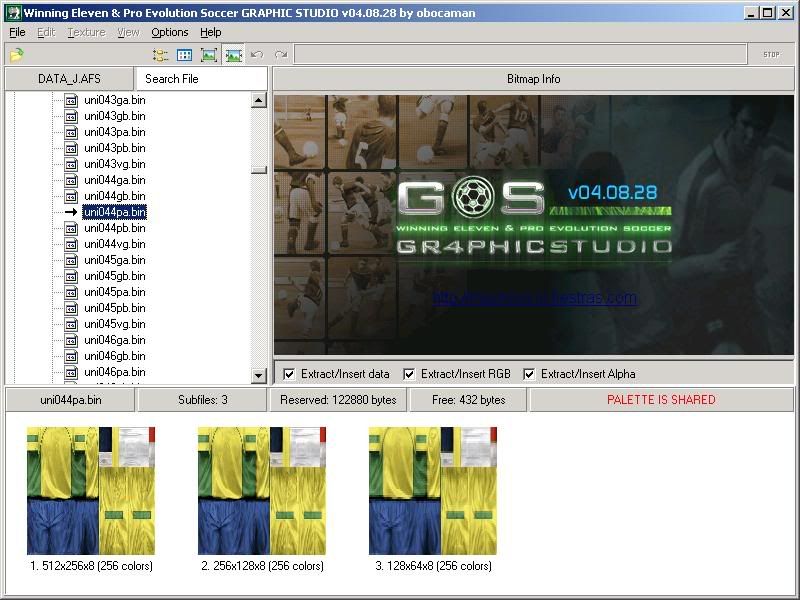This screenshot has width=800, height=600.
Task: Select uni043gb.bin in the file tree
Action: pyautogui.click(x=115, y=116)
